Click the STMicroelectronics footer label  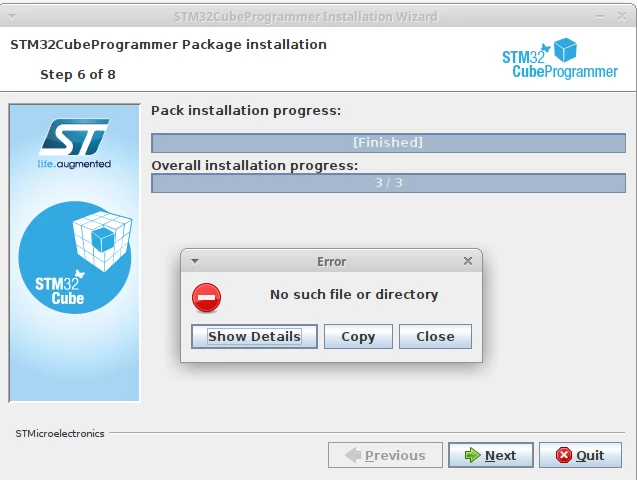[x=60, y=433]
